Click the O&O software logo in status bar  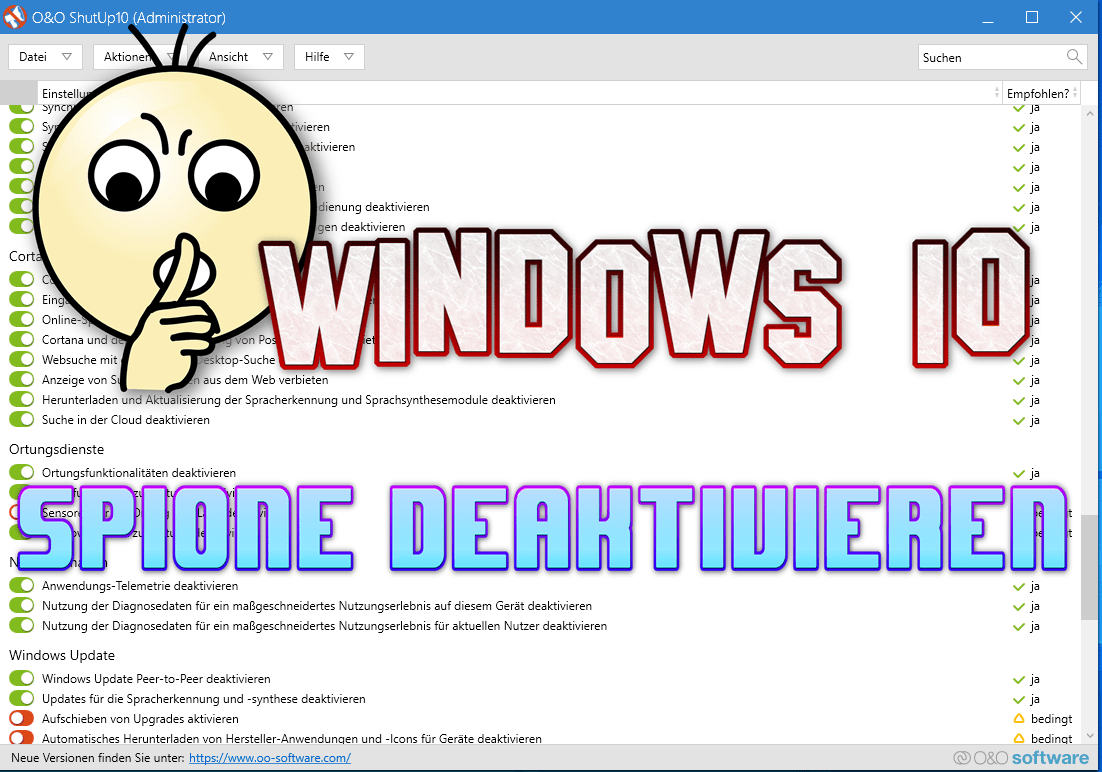point(1021,758)
